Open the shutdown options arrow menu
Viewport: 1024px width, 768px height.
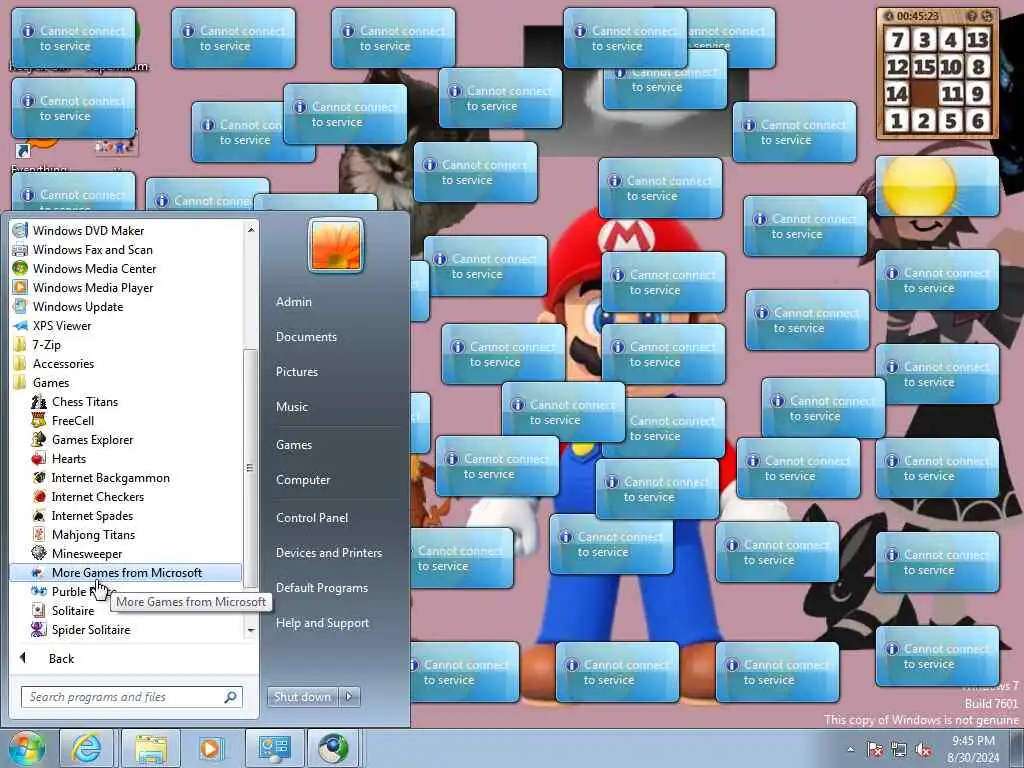point(349,697)
